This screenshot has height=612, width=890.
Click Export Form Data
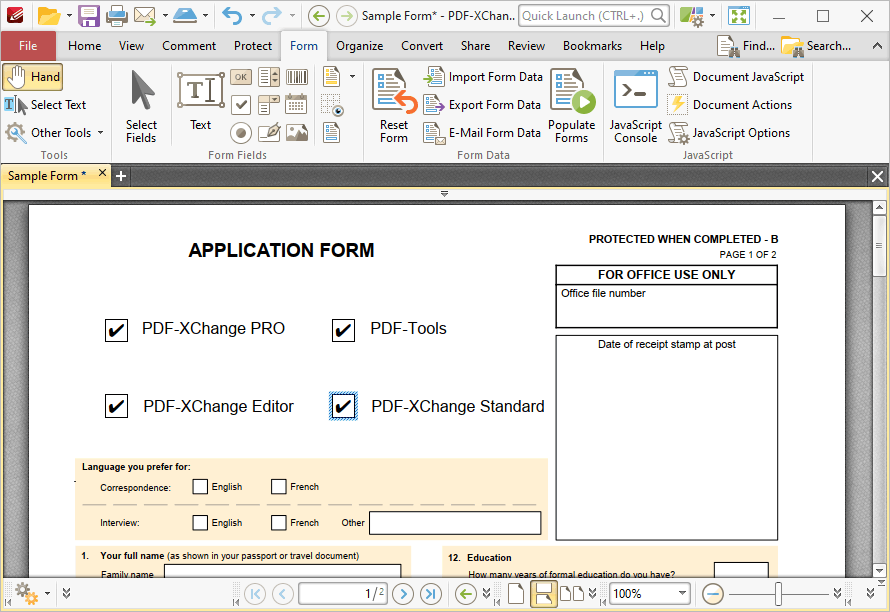click(482, 105)
